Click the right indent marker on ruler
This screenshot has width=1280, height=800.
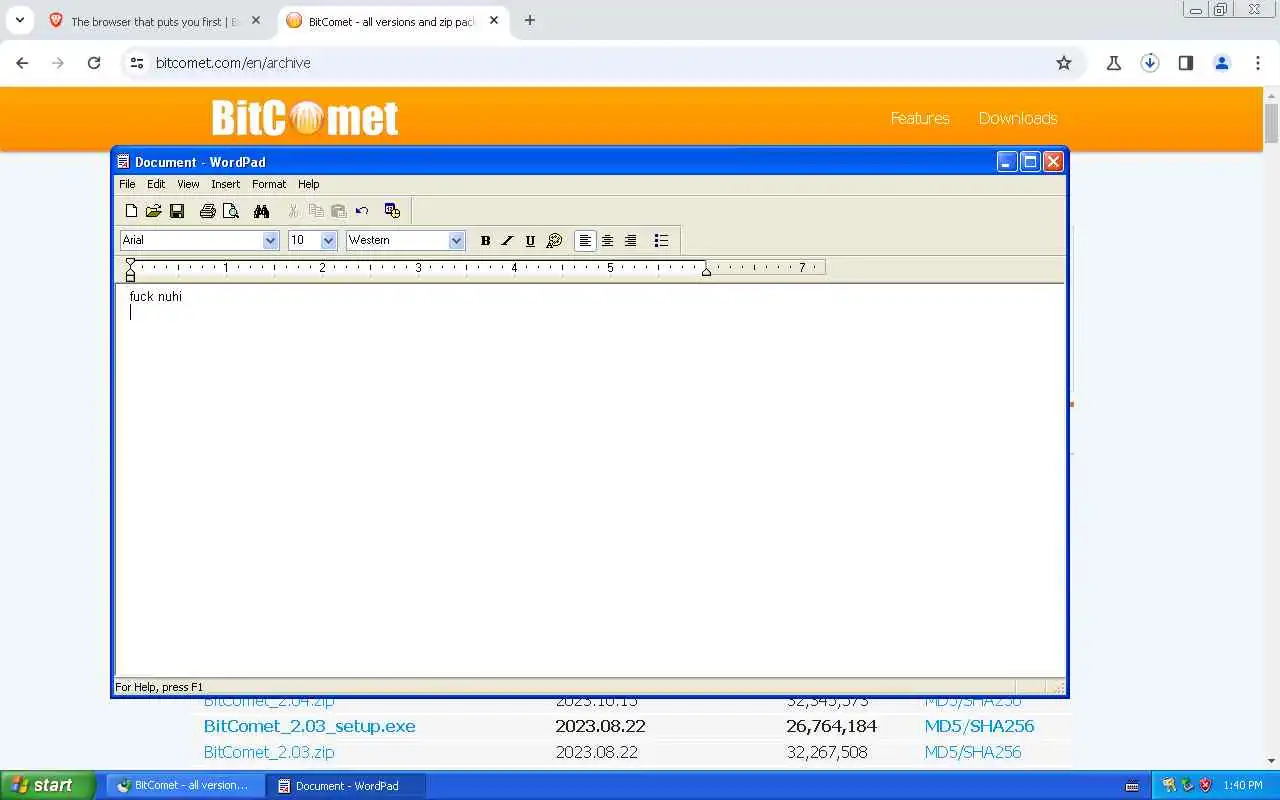[706, 271]
